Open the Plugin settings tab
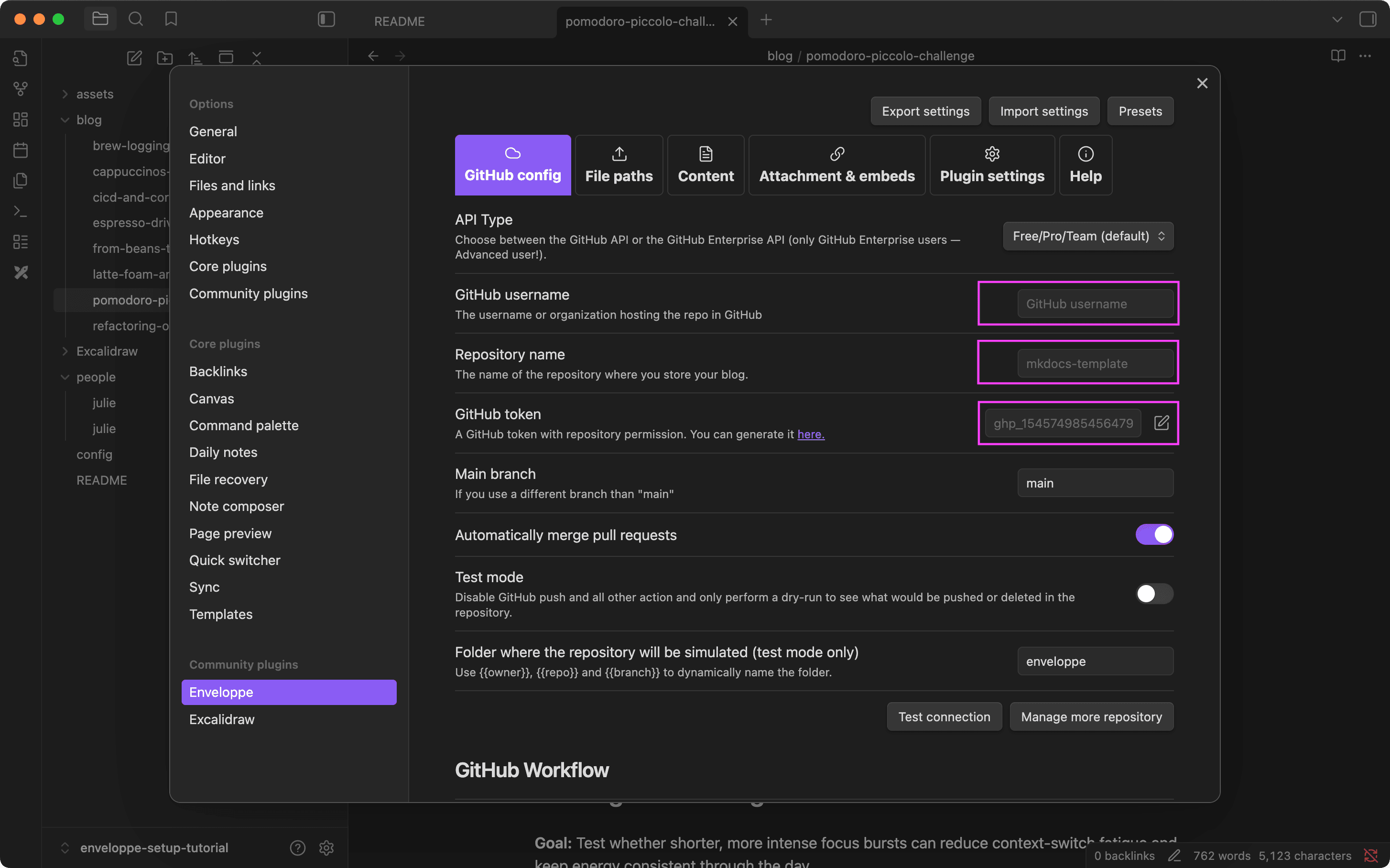 992,165
